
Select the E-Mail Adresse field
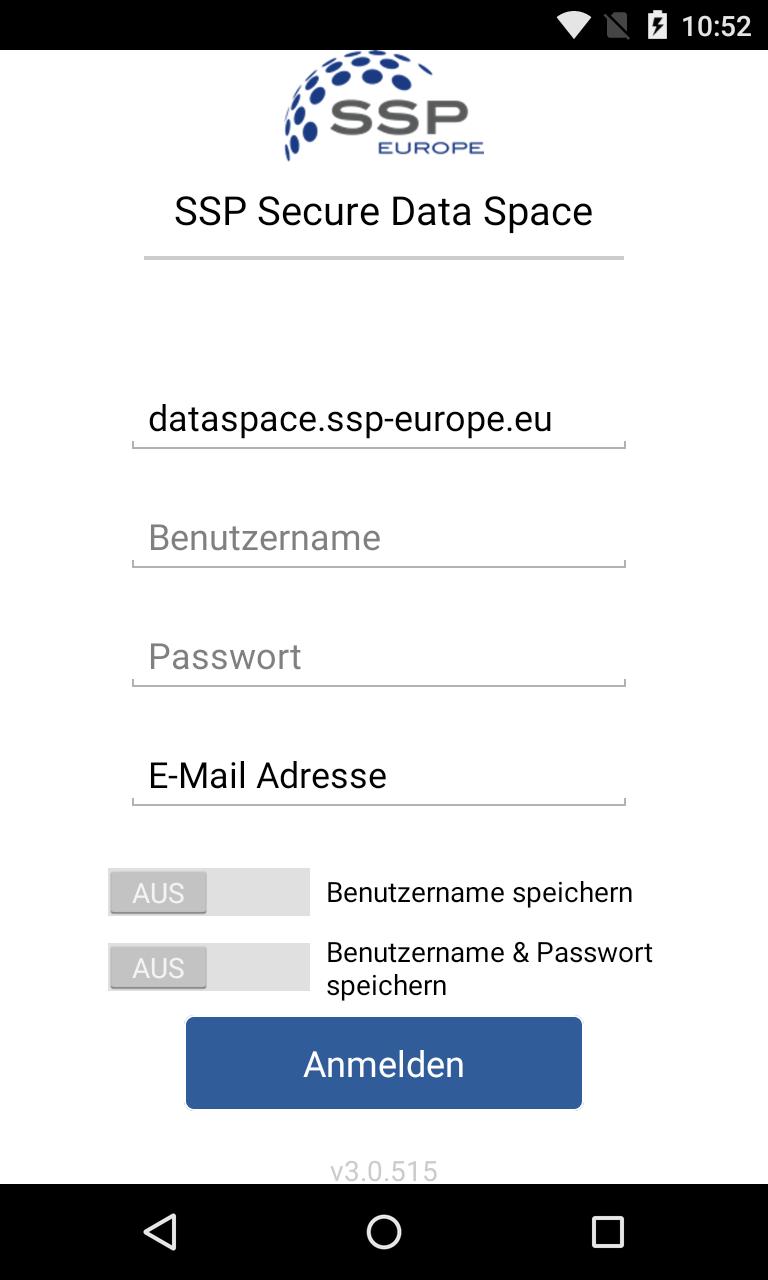click(378, 775)
